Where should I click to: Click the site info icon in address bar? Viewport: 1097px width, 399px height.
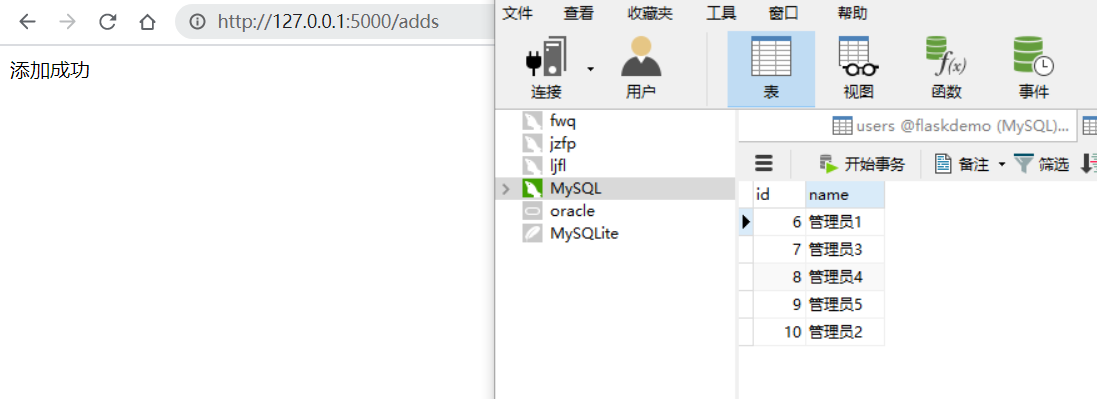(198, 22)
